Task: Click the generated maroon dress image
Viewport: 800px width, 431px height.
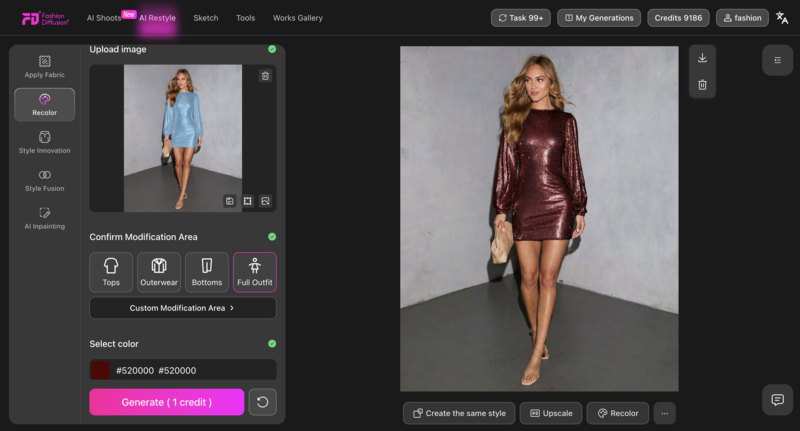Action: 539,219
